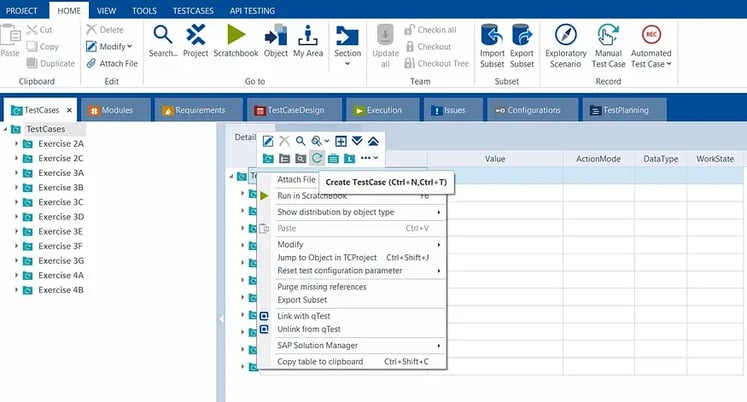Close the TestCases tab

point(70,110)
